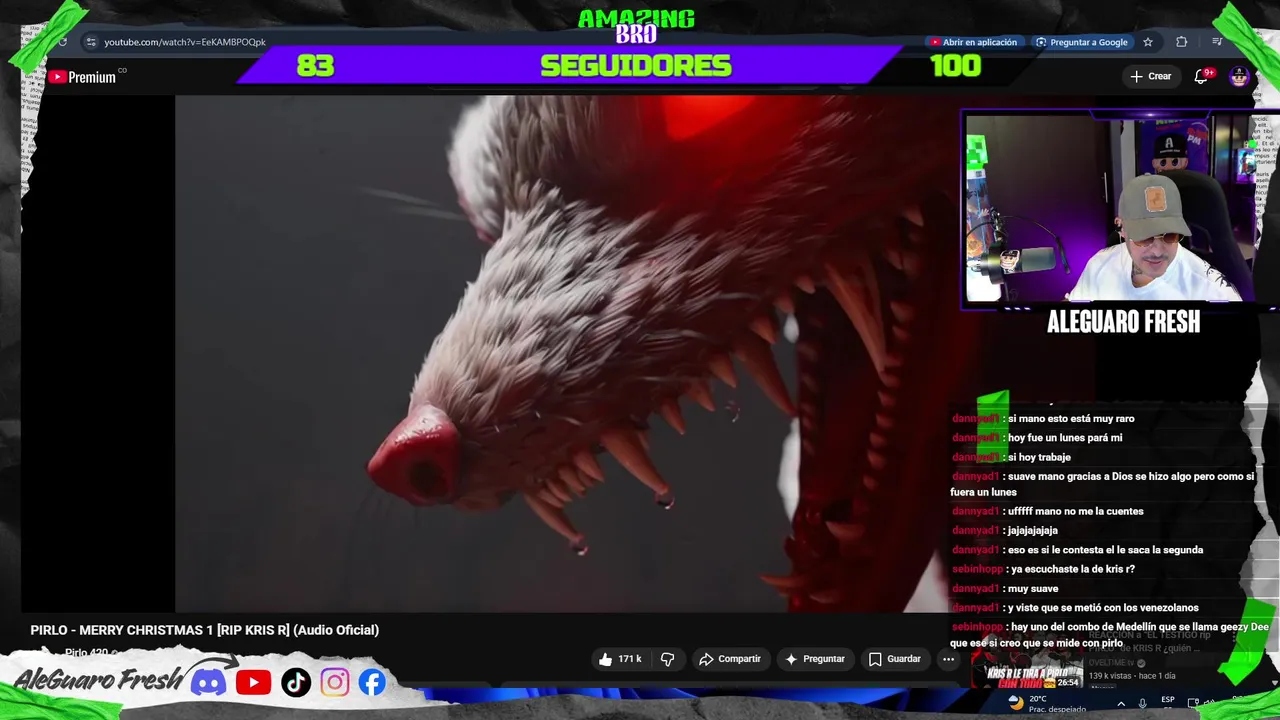Open the browser extensions puzzle icon
The width and height of the screenshot is (1280, 720).
(1182, 42)
